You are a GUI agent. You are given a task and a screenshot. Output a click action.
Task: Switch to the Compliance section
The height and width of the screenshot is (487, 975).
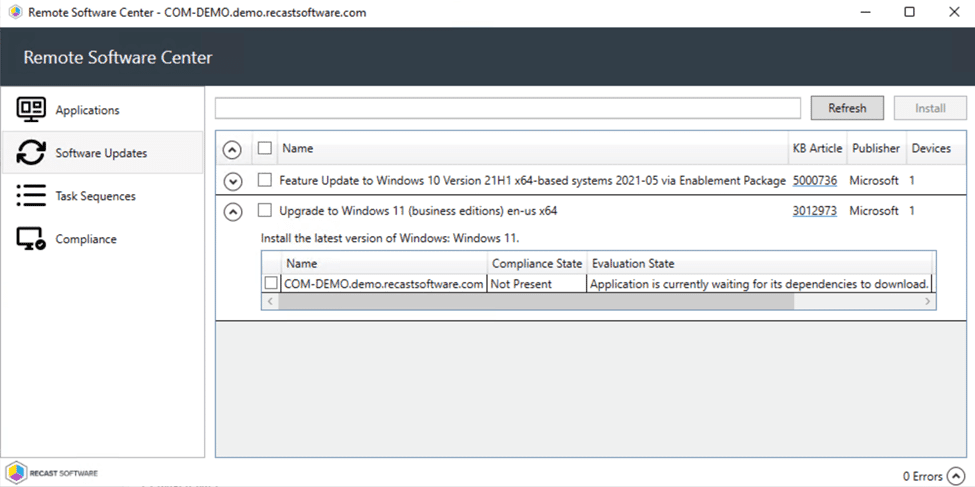[86, 239]
